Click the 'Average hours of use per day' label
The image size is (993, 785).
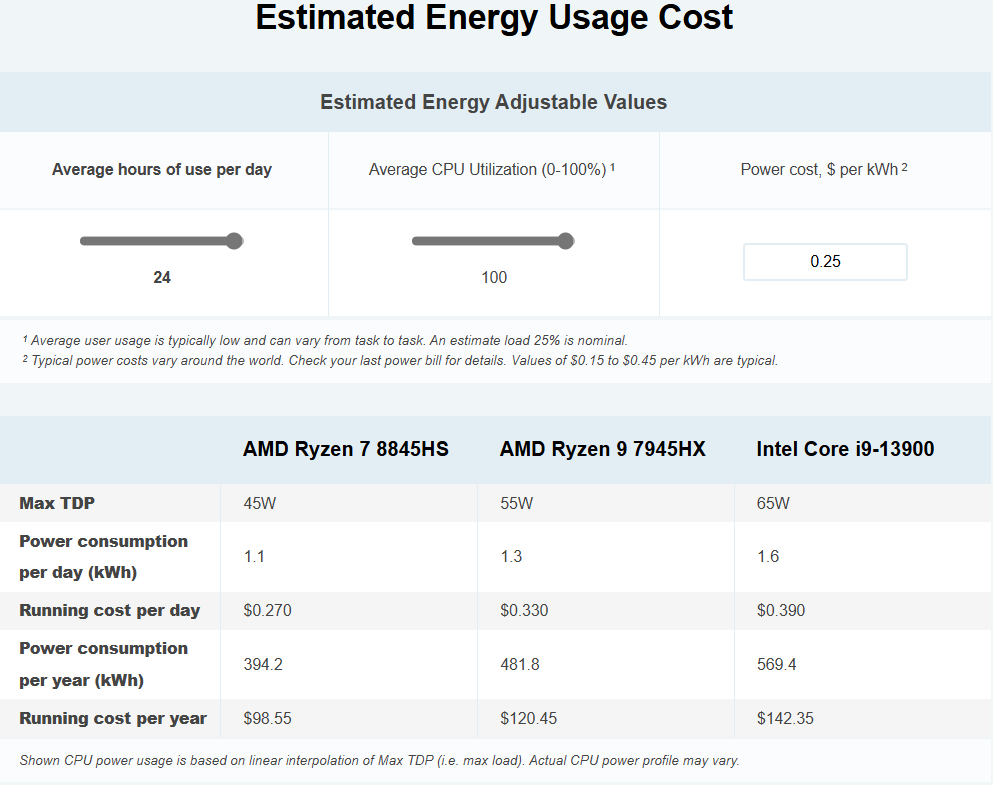click(x=161, y=170)
